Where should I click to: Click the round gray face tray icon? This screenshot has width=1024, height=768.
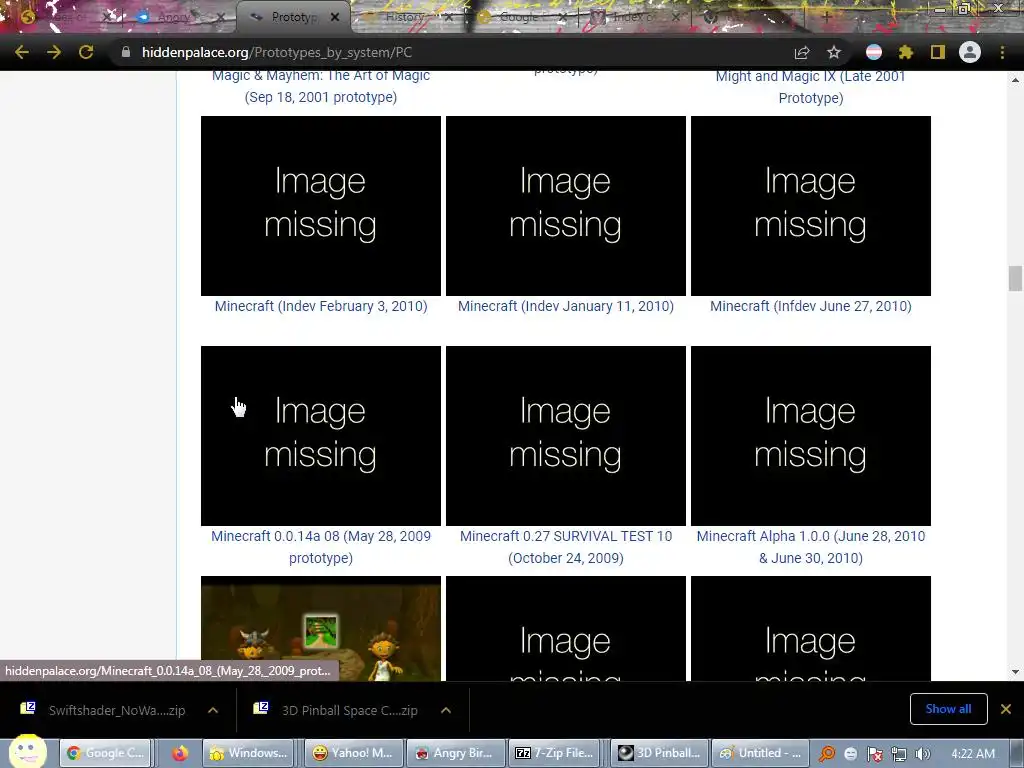(850, 754)
